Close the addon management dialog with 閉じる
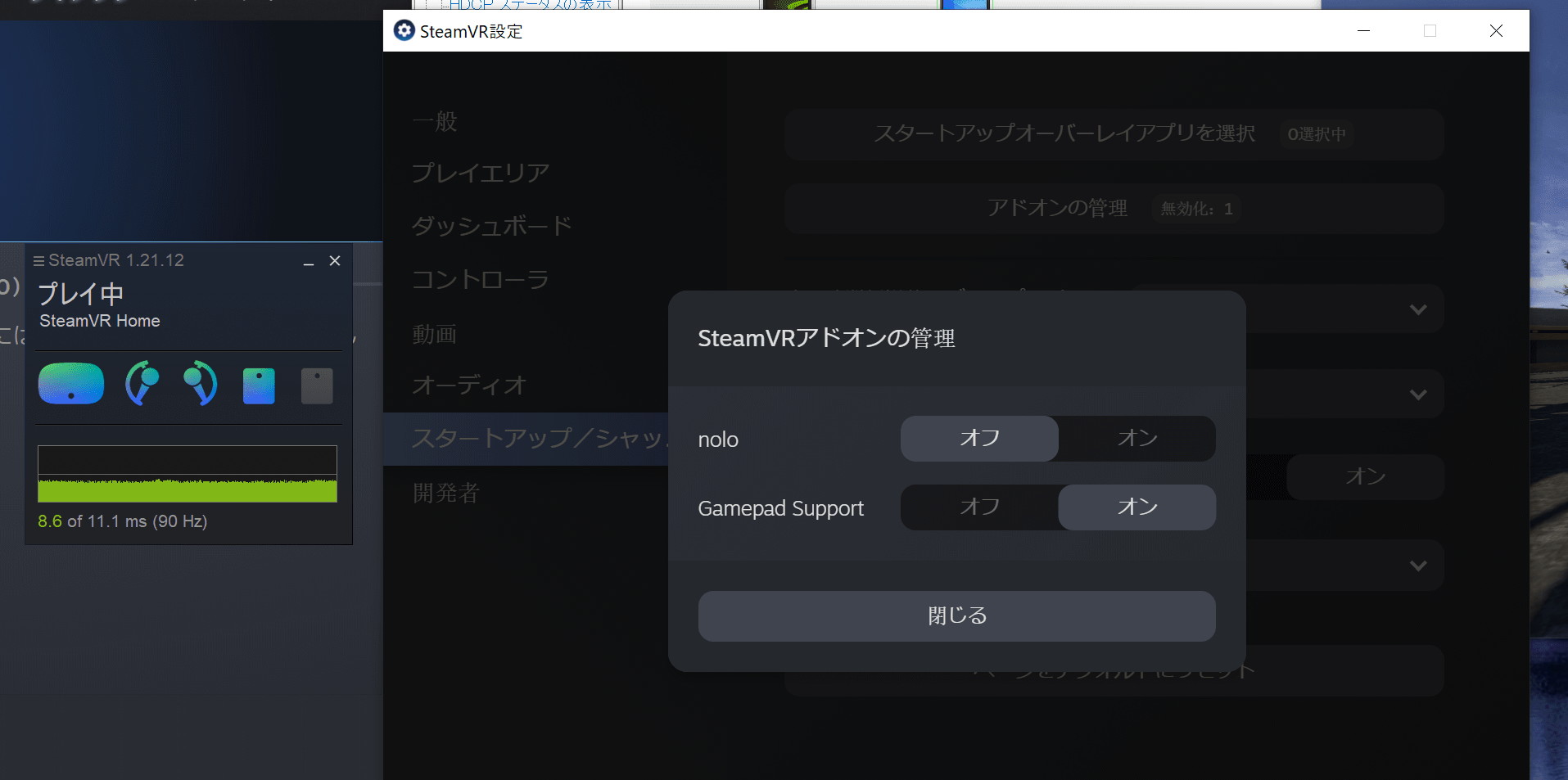This screenshot has height=780, width=1568. pyautogui.click(x=956, y=616)
